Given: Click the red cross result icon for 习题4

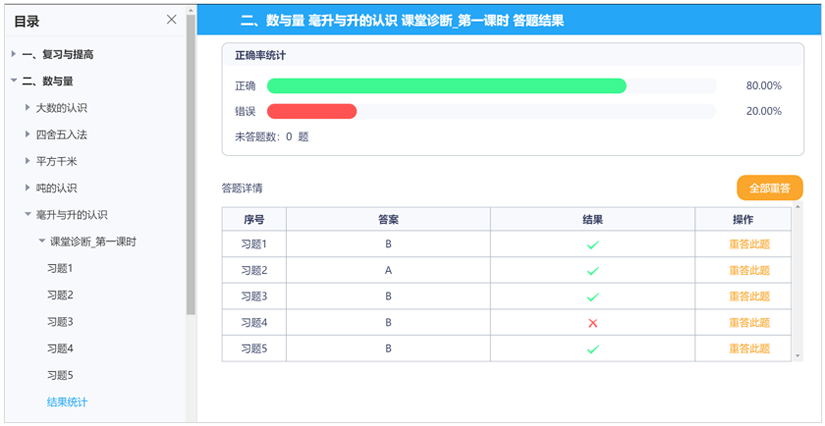Looking at the screenshot, I should point(593,323).
